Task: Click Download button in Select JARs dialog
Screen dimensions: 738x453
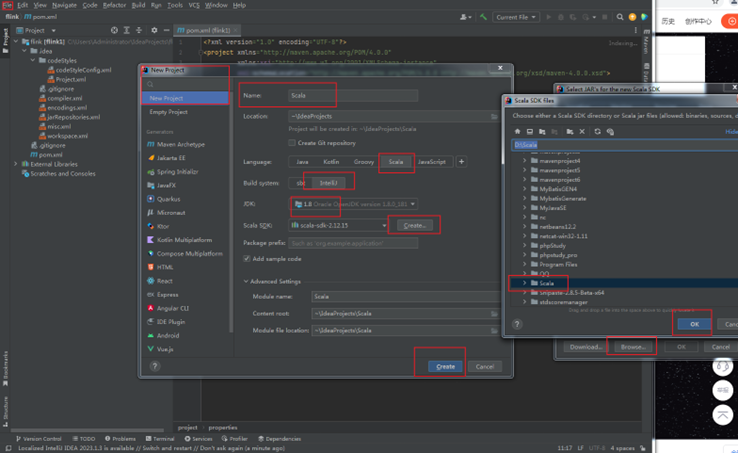Action: tap(586, 347)
